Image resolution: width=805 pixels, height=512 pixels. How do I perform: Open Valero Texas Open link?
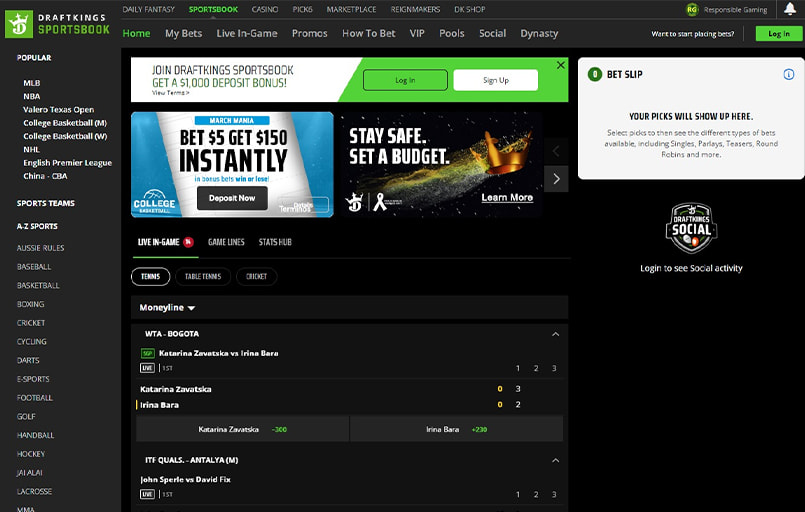[59, 109]
